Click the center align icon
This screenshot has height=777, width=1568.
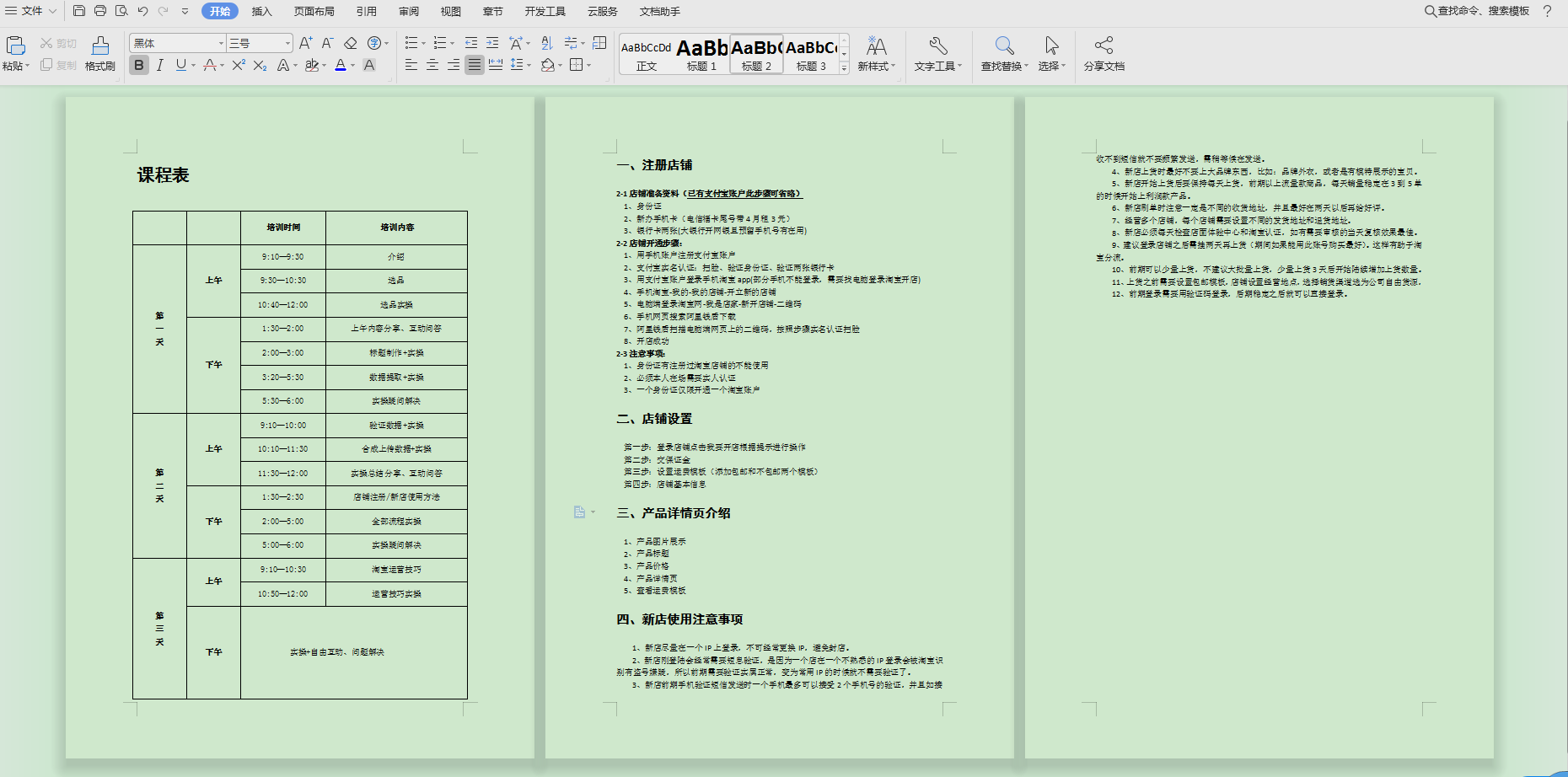(x=432, y=65)
